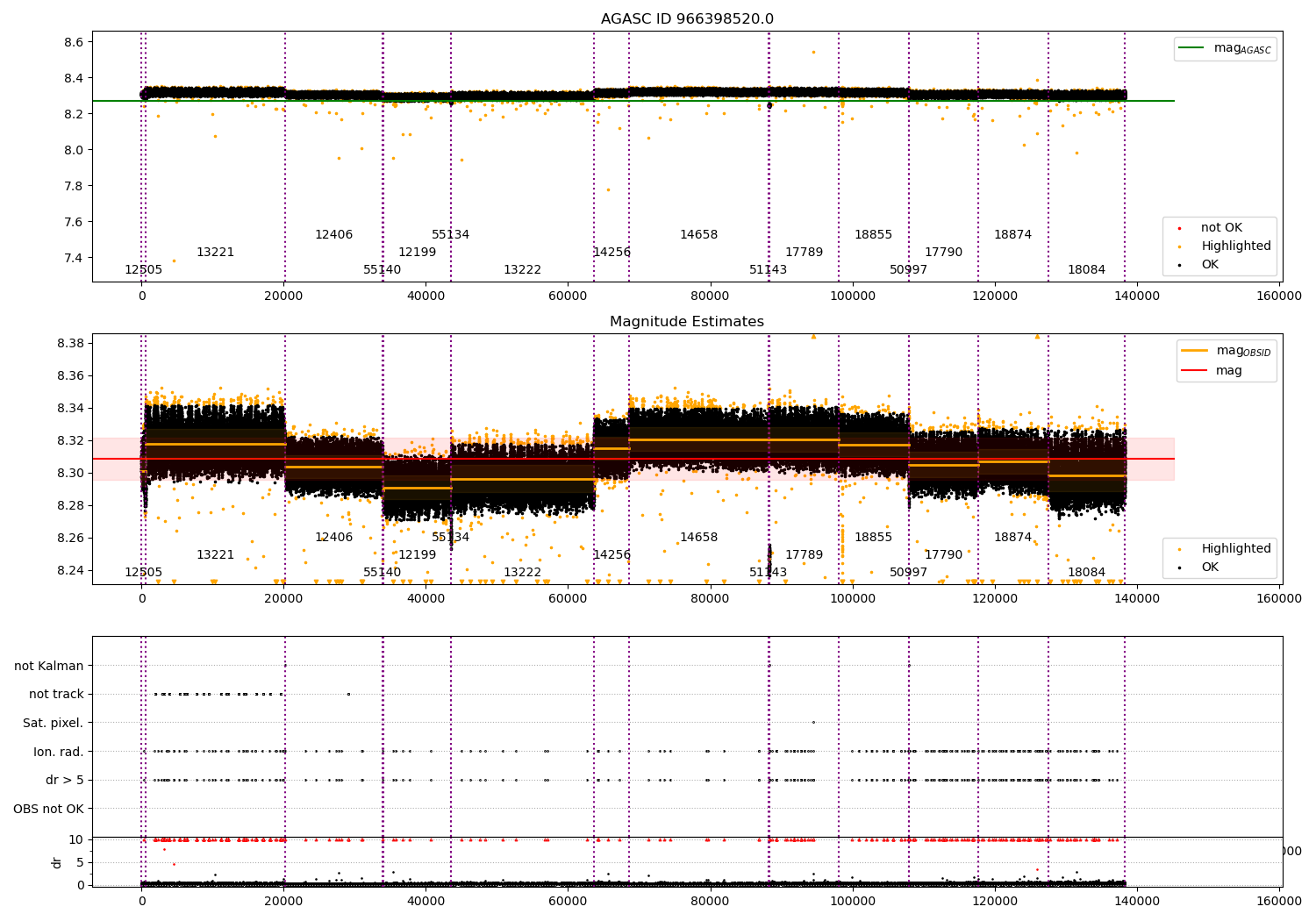The height and width of the screenshot is (921, 1316).
Task: Click the 'dr > 5' row label
Action: [65, 780]
